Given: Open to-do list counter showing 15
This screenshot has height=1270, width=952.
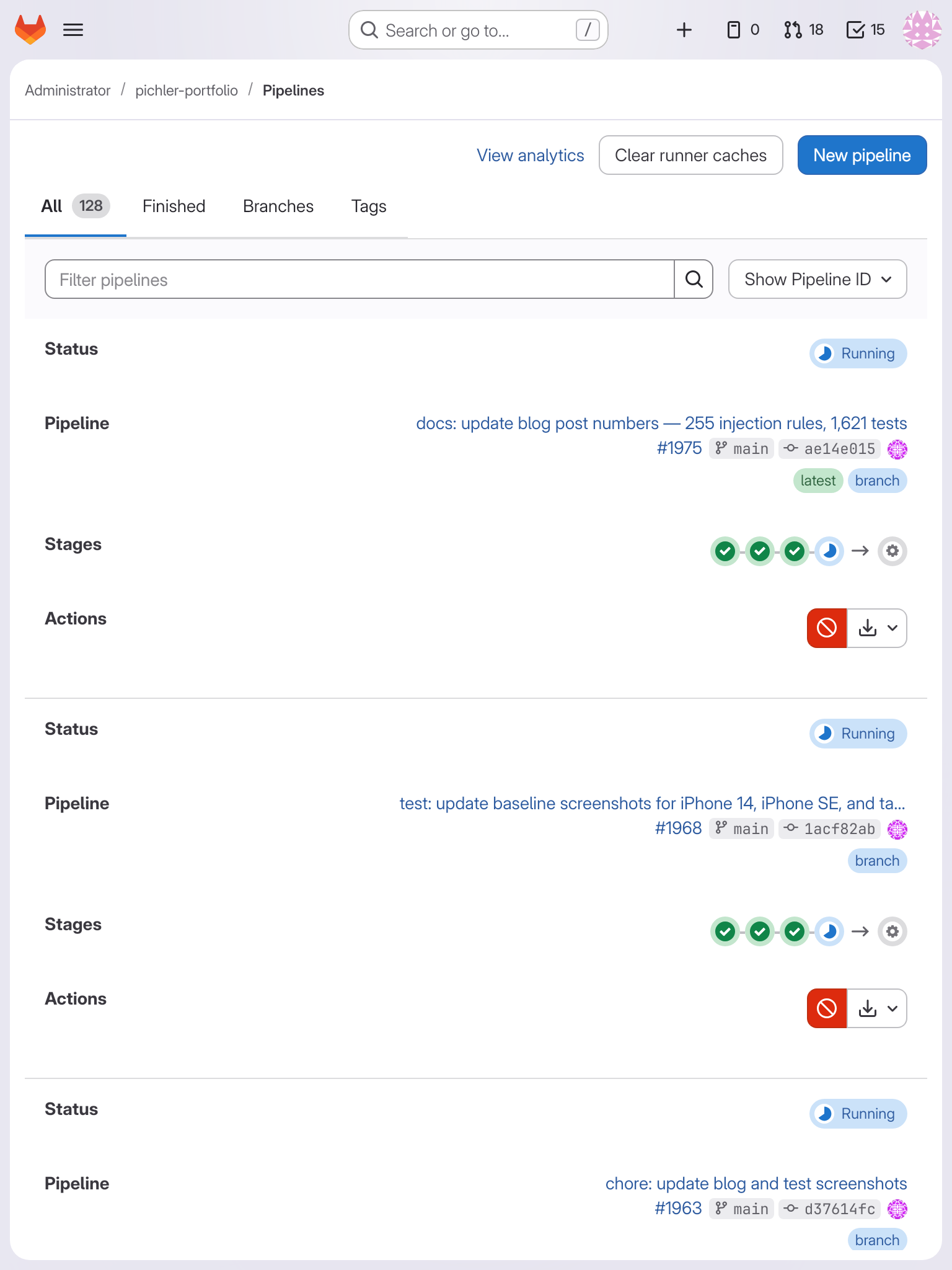Looking at the screenshot, I should [x=865, y=30].
